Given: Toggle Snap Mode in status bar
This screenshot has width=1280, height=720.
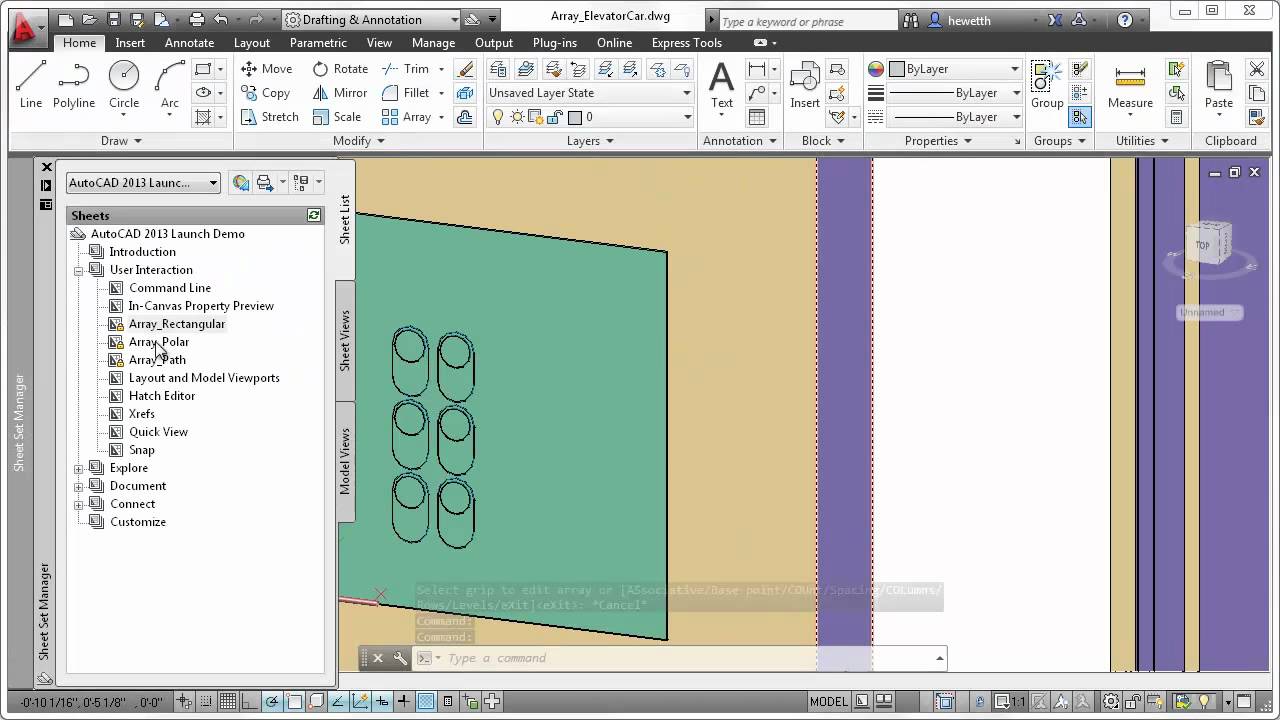Looking at the screenshot, I should tap(205, 701).
